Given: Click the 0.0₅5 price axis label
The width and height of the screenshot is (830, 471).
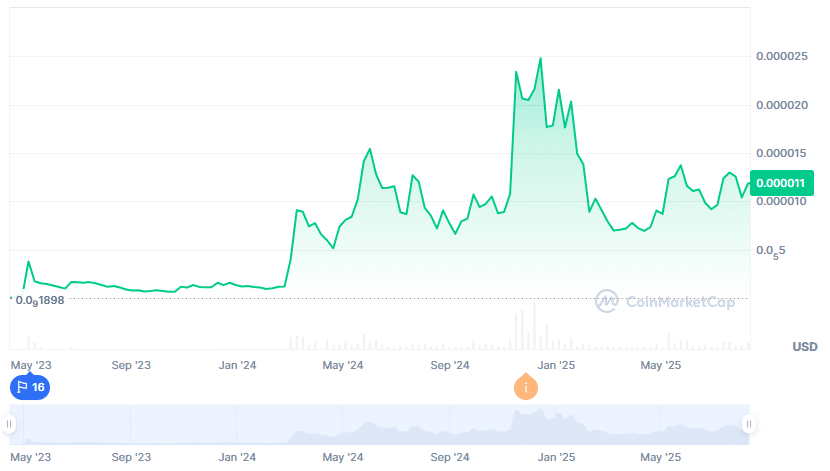Looking at the screenshot, I should [771, 251].
